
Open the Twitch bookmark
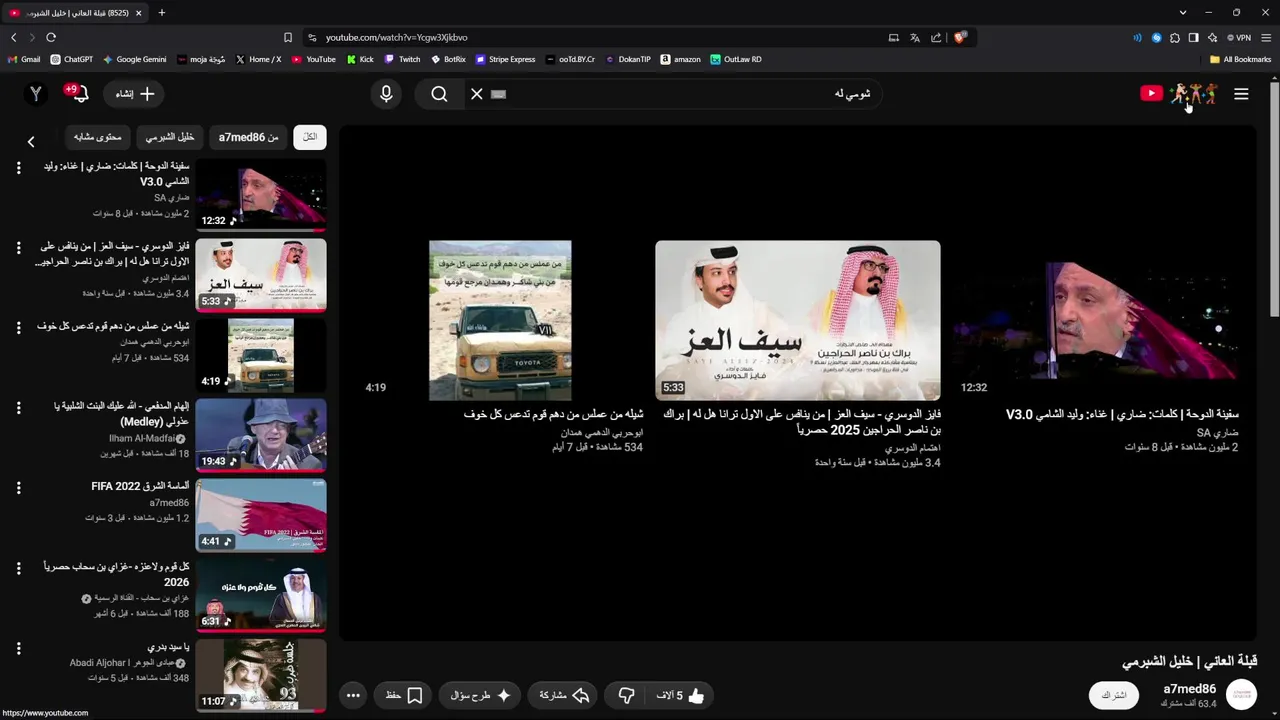(403, 59)
